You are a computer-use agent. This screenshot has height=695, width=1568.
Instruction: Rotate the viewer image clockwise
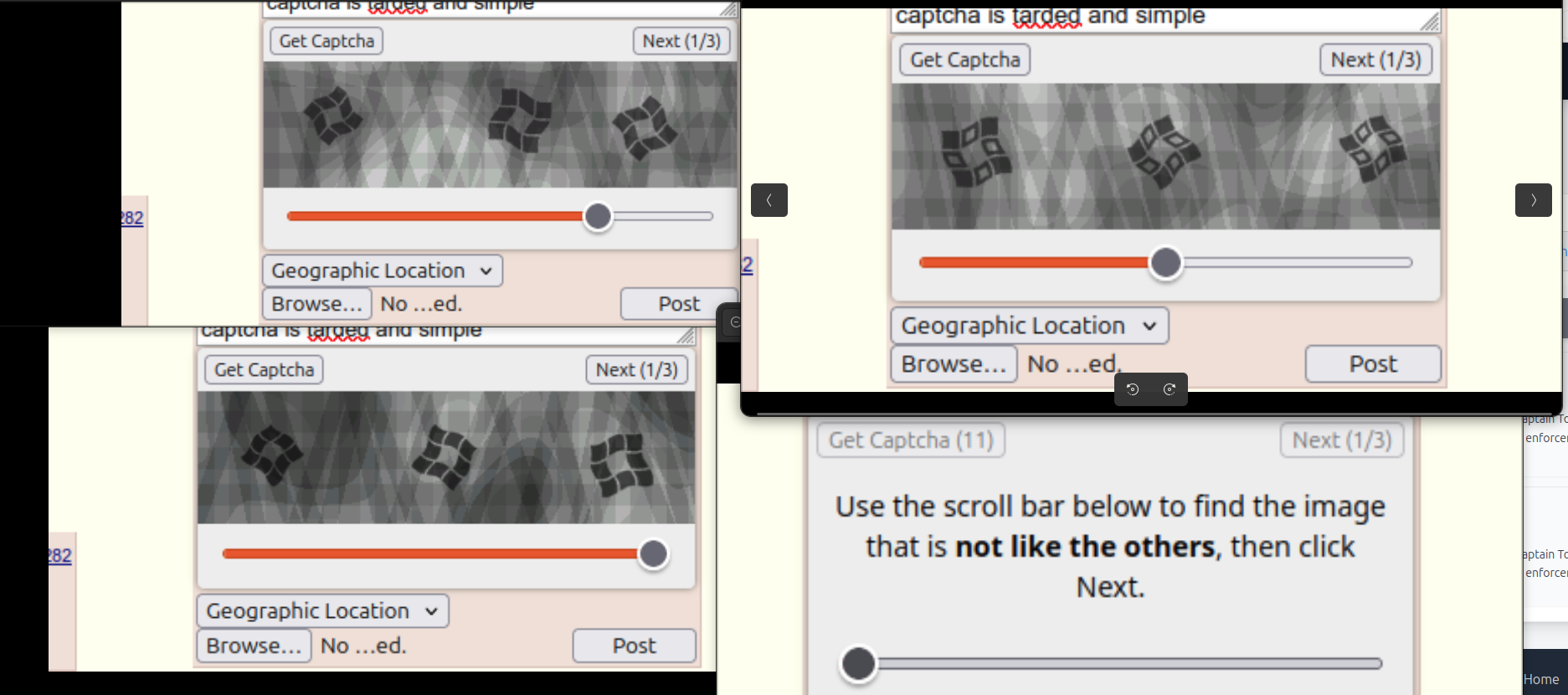pos(1170,389)
